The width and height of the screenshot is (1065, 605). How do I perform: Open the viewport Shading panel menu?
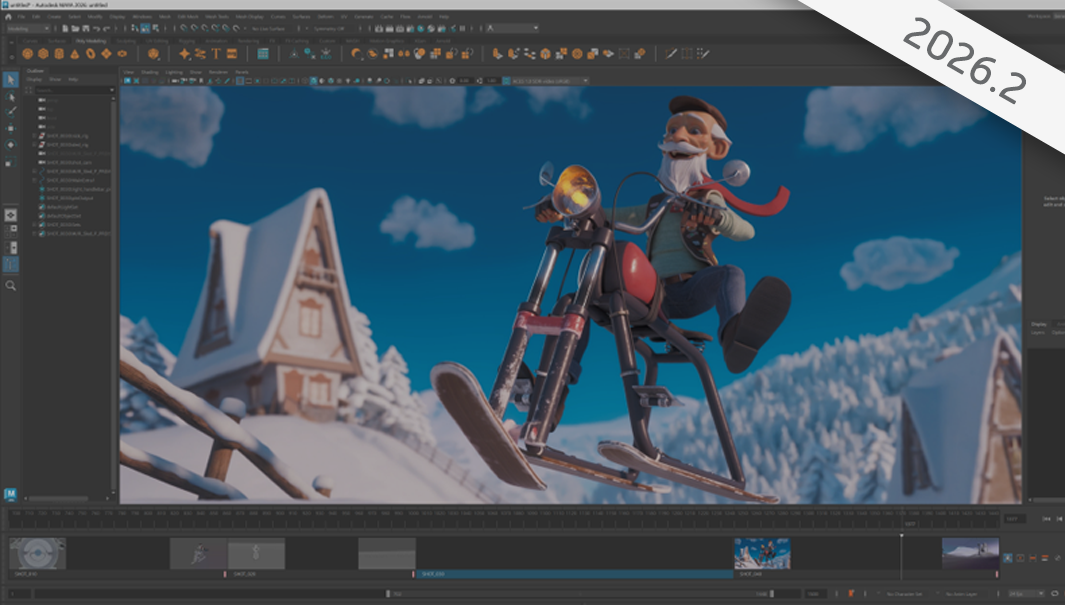point(149,72)
